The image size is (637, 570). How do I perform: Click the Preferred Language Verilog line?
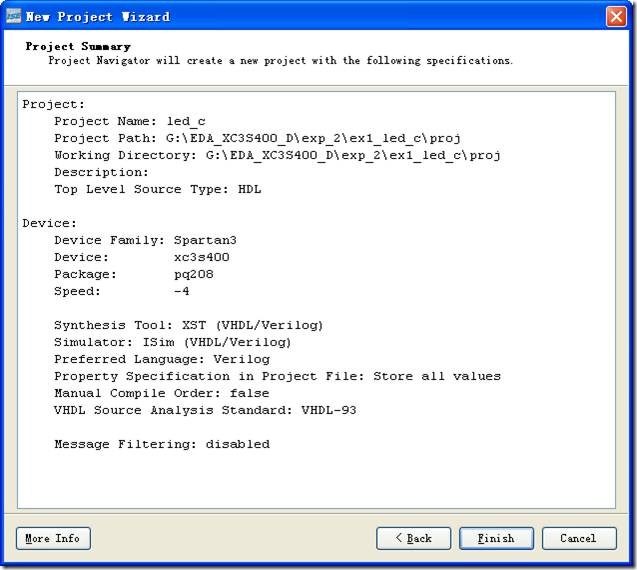click(x=161, y=359)
